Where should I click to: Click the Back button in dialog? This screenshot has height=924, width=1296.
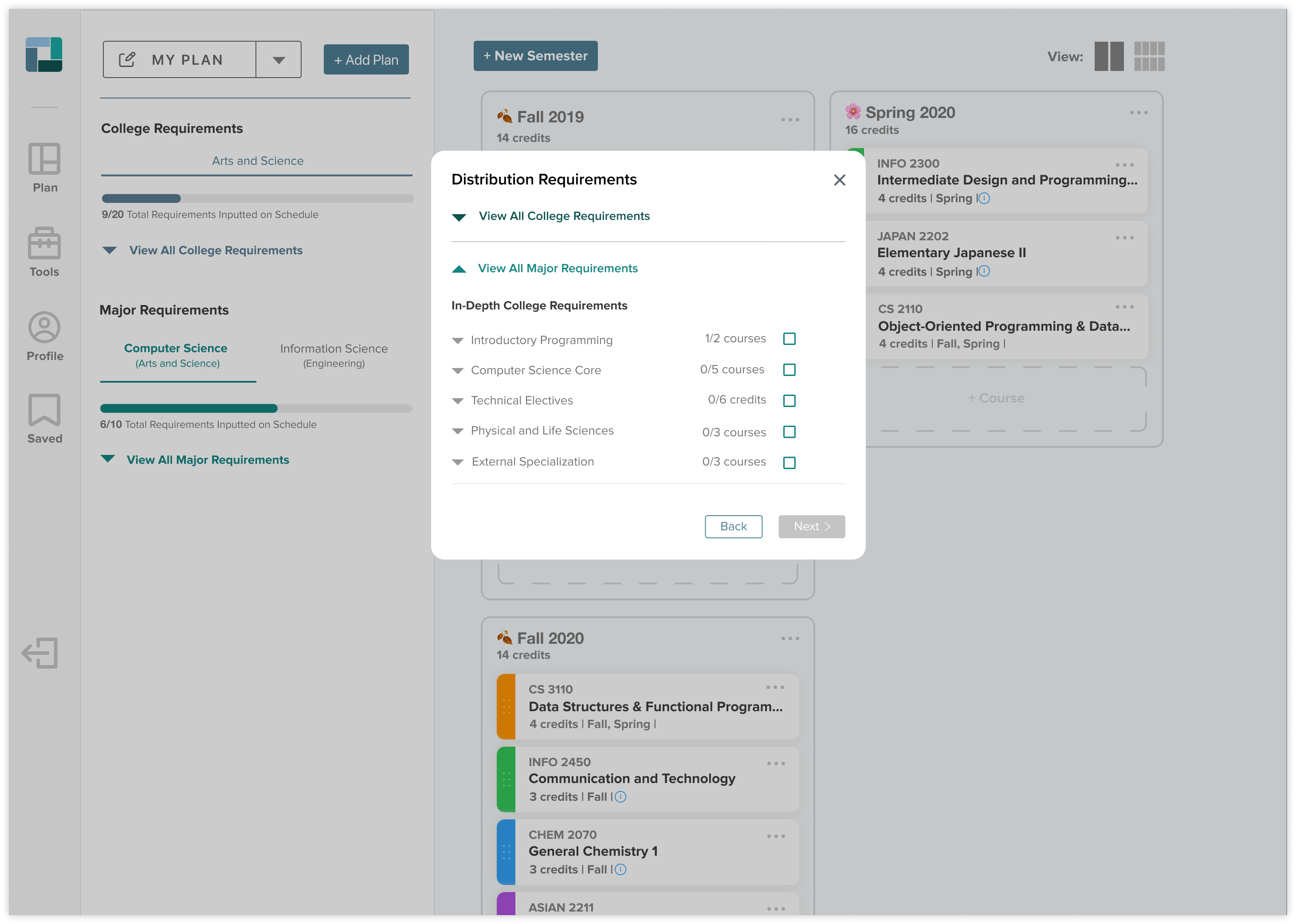[733, 526]
